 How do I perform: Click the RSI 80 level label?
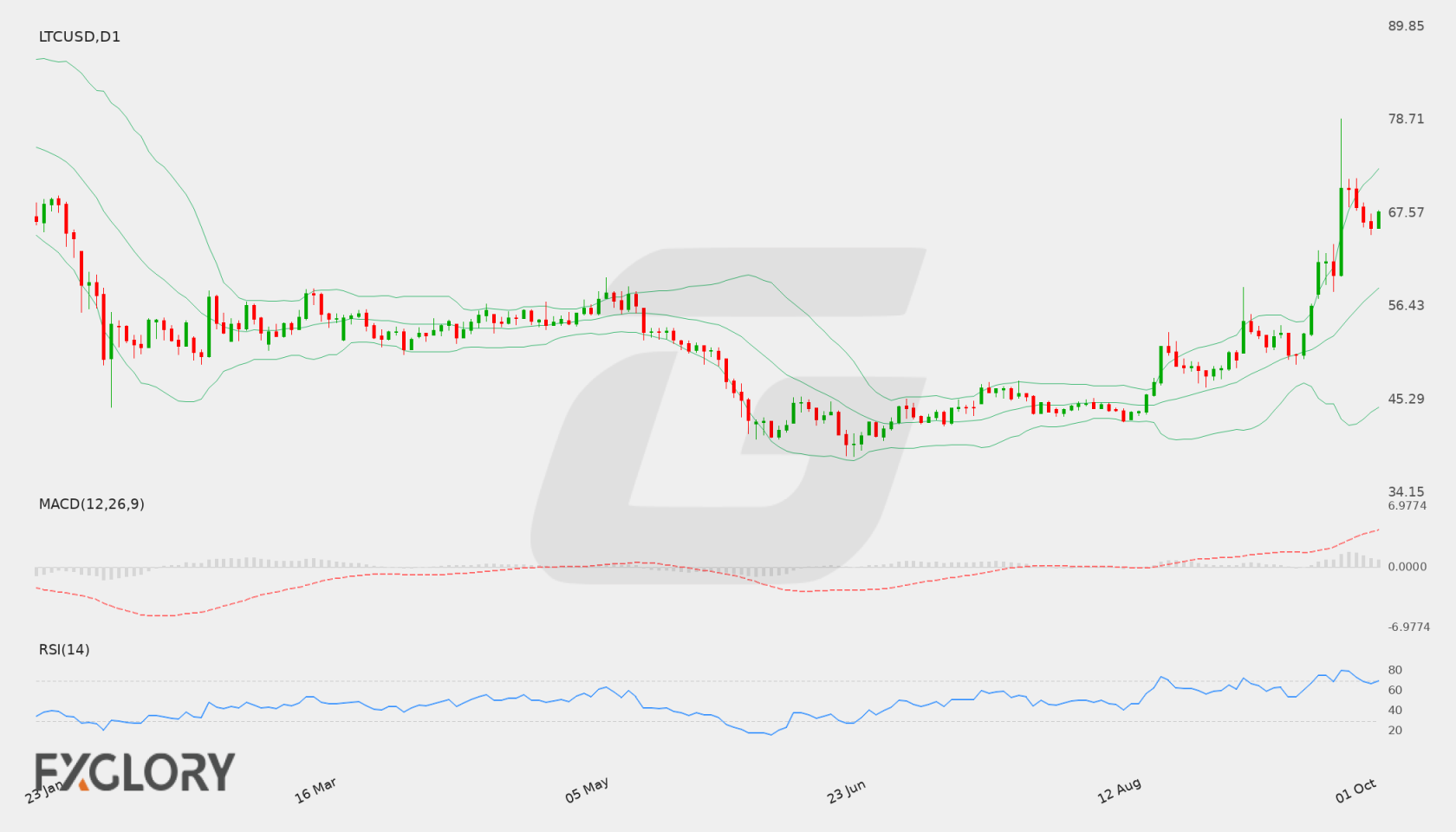click(x=1394, y=670)
